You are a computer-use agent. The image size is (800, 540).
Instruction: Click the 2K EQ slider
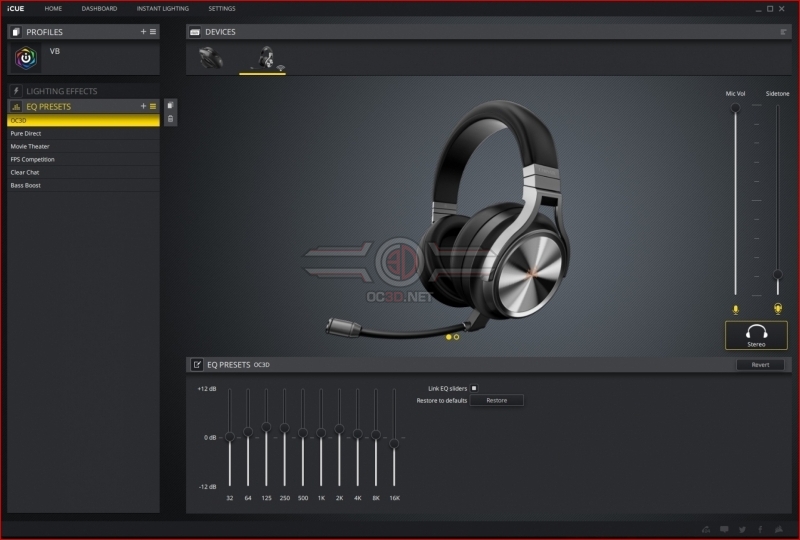(339, 429)
